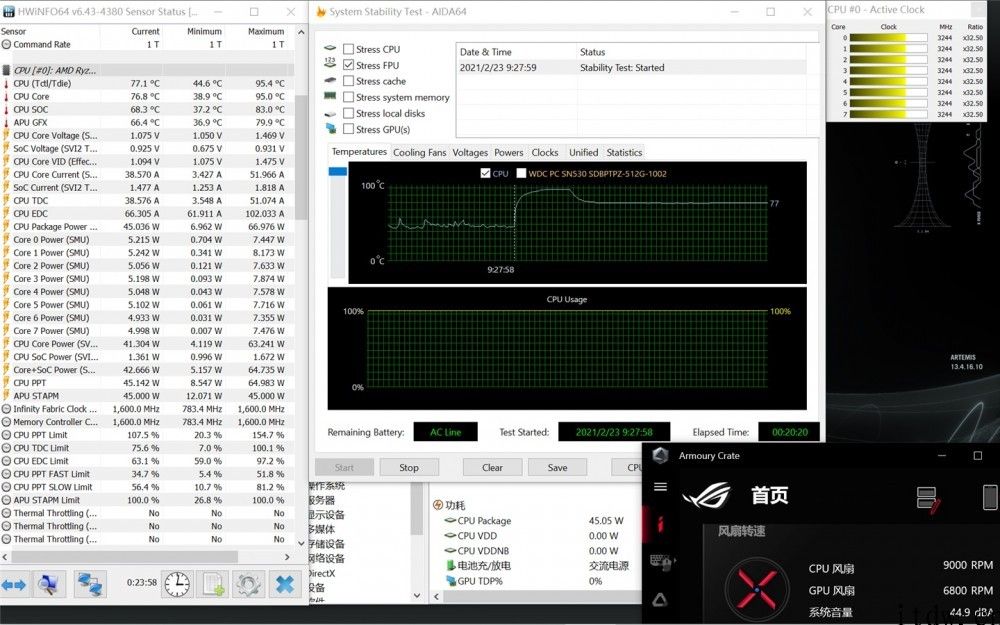Select the Clocks tab
This screenshot has height=625, width=1000.
click(545, 152)
